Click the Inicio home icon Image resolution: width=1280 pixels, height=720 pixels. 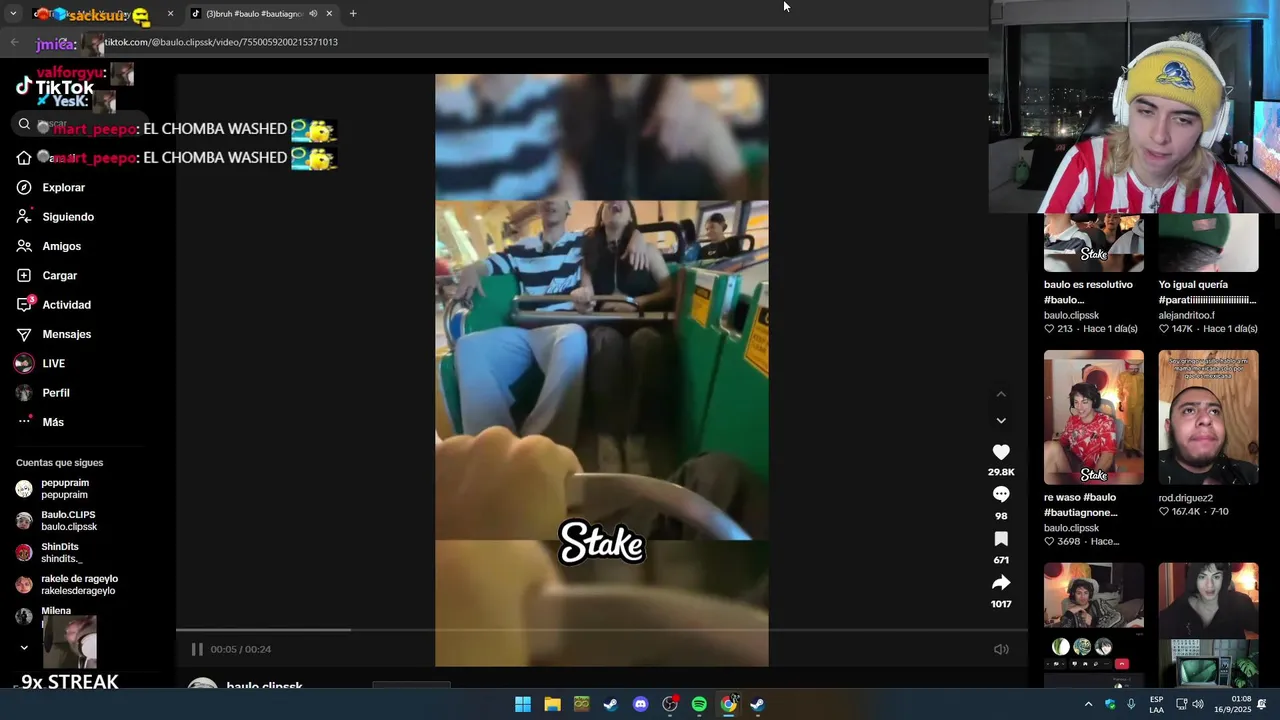[24, 158]
